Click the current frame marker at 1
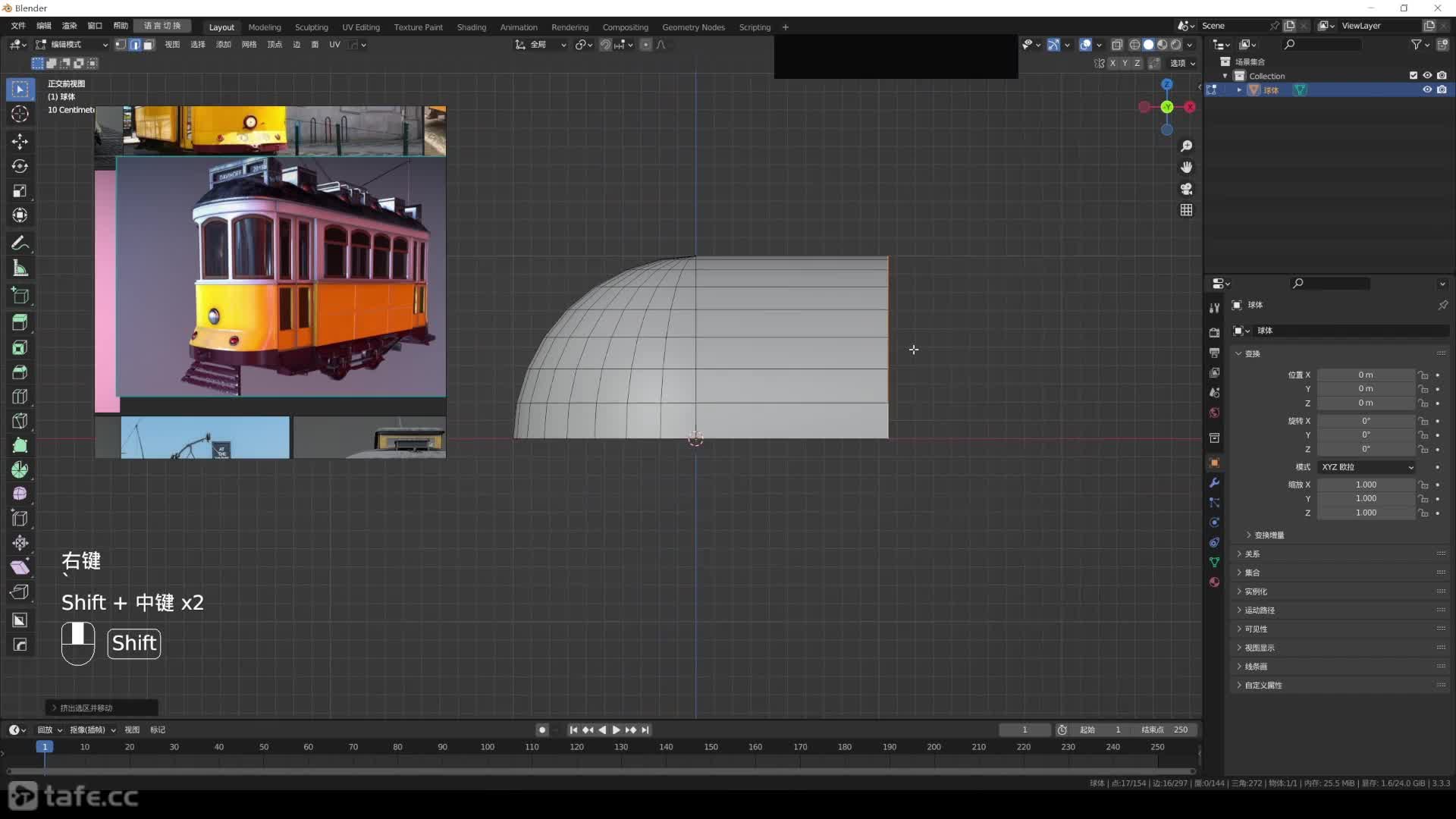Image resolution: width=1456 pixels, height=819 pixels. [x=45, y=747]
